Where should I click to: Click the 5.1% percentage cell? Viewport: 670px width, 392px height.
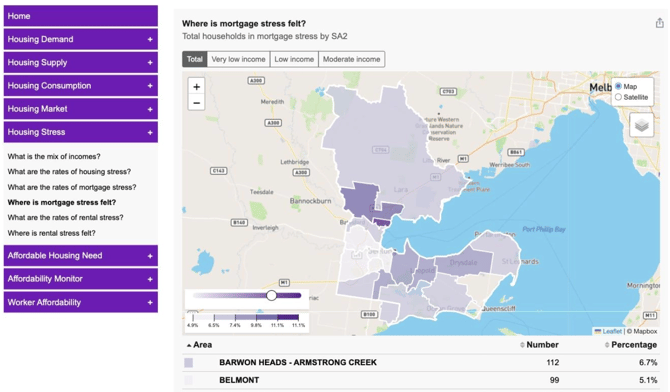648,380
